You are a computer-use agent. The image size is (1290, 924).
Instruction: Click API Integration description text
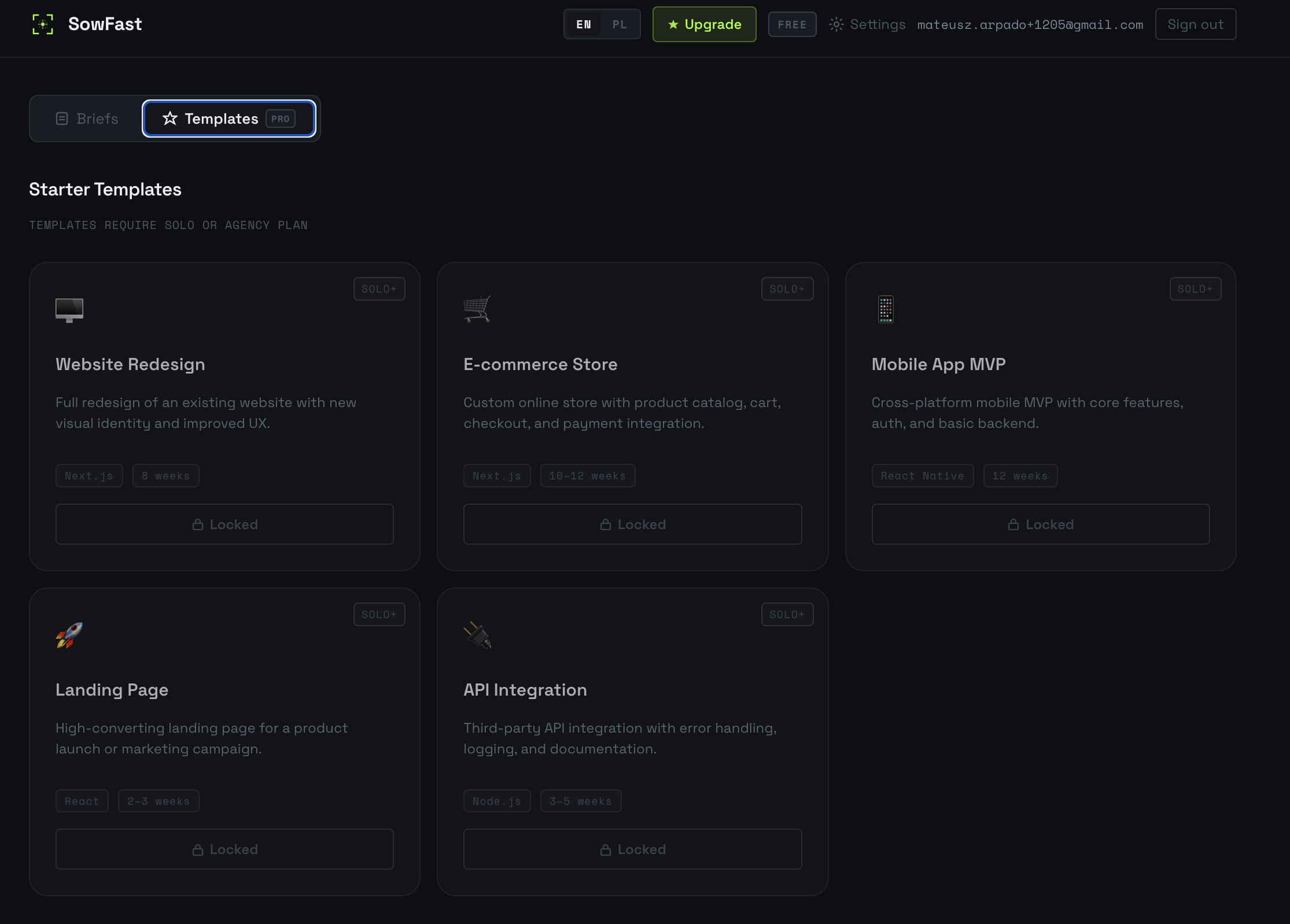click(x=620, y=738)
